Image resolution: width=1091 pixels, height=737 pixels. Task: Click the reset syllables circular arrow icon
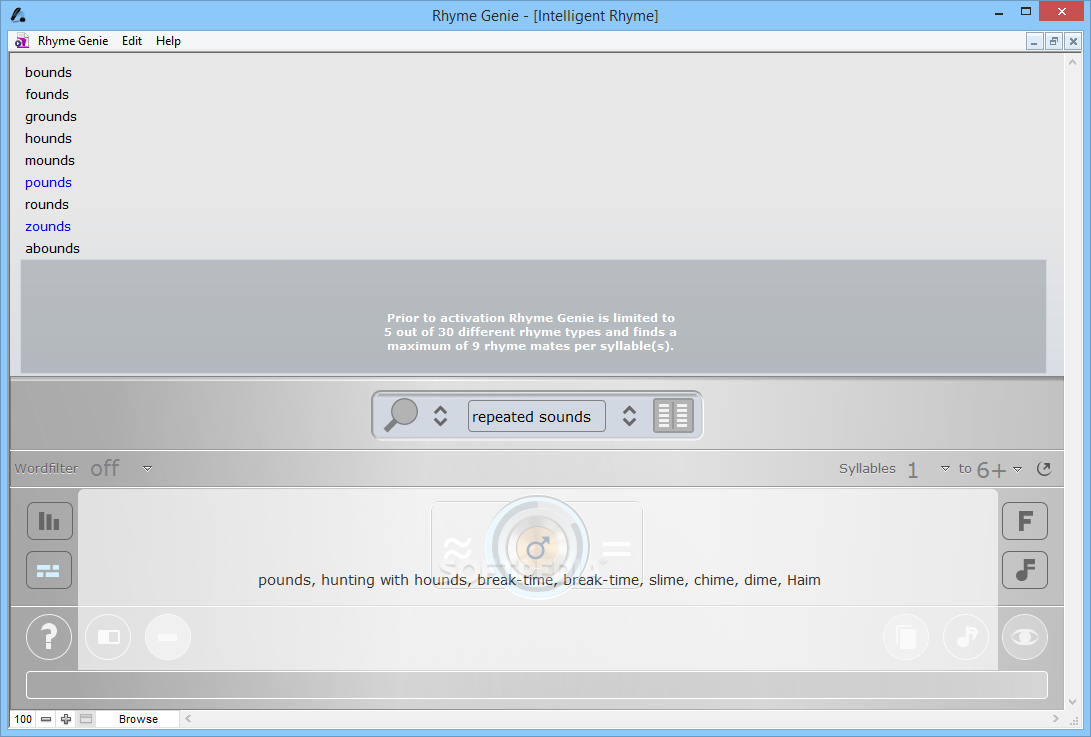[1044, 468]
